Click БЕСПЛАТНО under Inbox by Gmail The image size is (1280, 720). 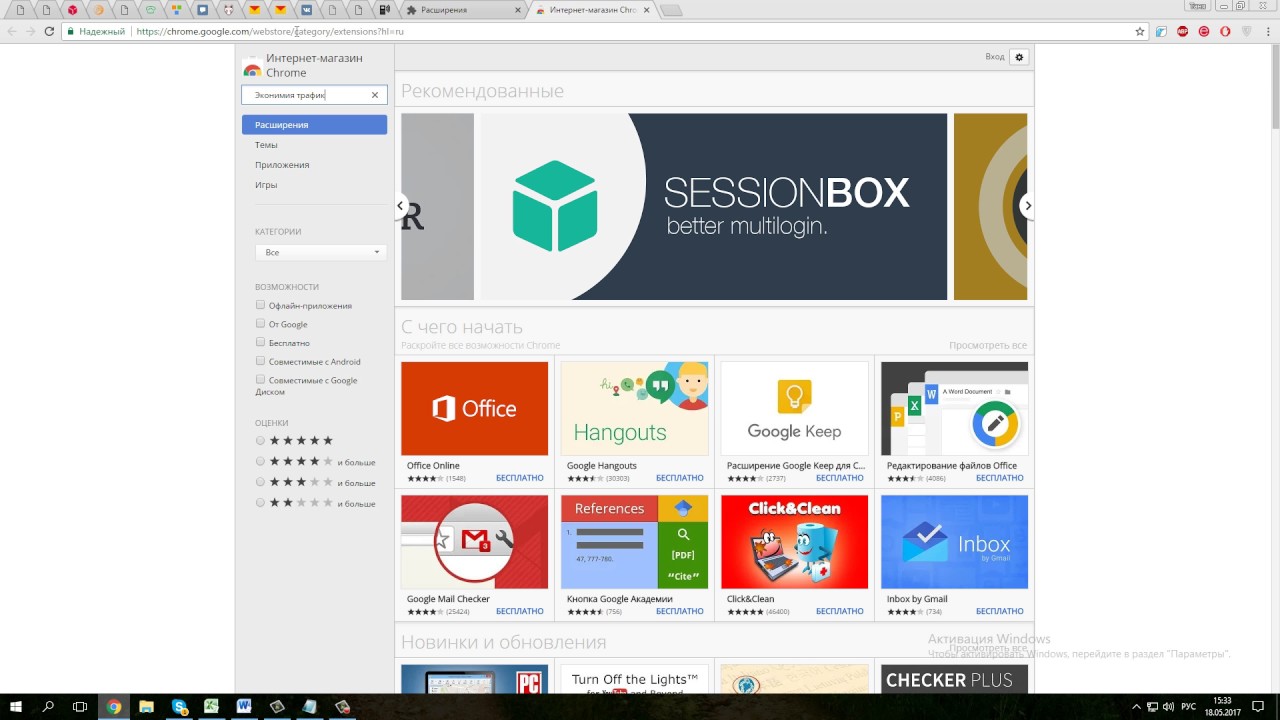tap(1000, 611)
